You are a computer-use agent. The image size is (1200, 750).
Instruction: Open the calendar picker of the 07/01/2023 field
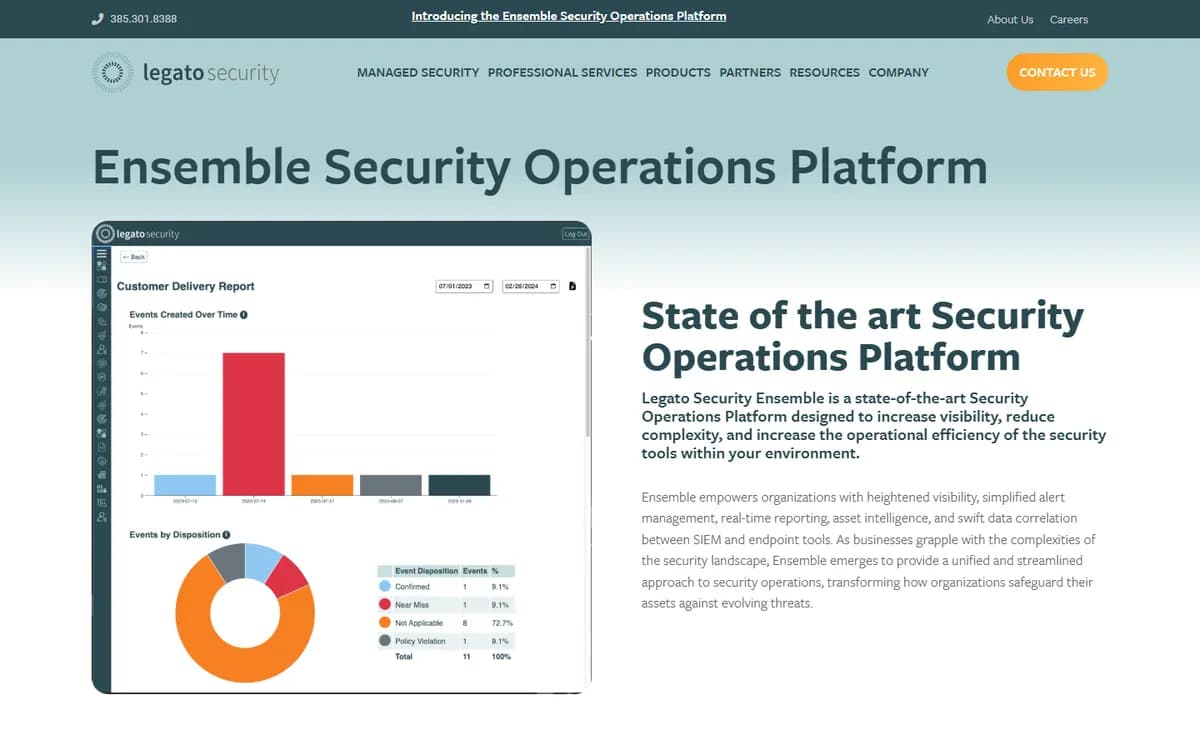tap(487, 286)
